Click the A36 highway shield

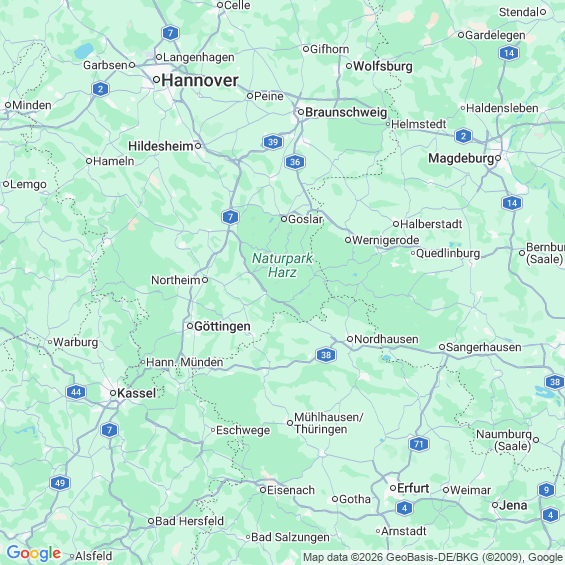click(295, 162)
